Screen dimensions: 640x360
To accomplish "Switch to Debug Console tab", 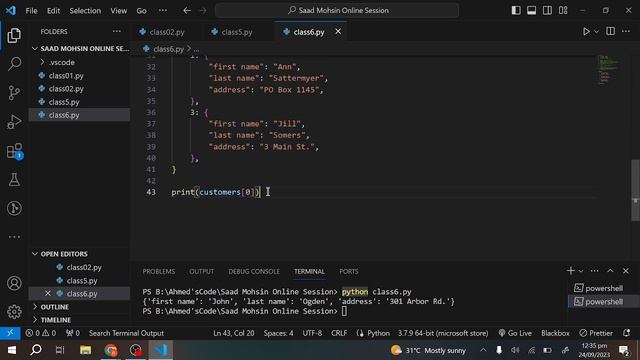I will coord(254,271).
